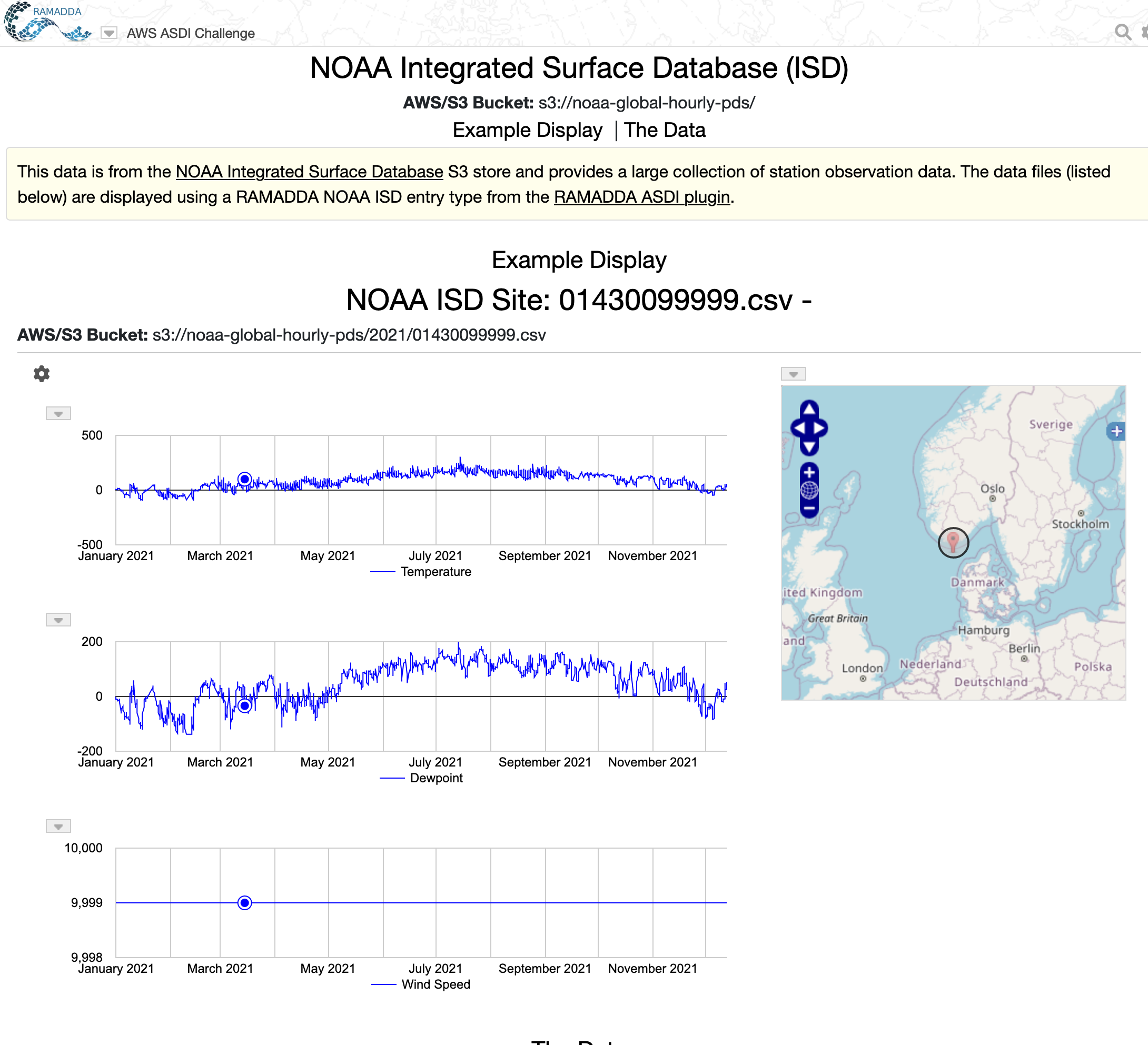Image resolution: width=1148 pixels, height=1045 pixels.
Task: Click the globe zoom-to-world extent icon
Action: point(809,490)
